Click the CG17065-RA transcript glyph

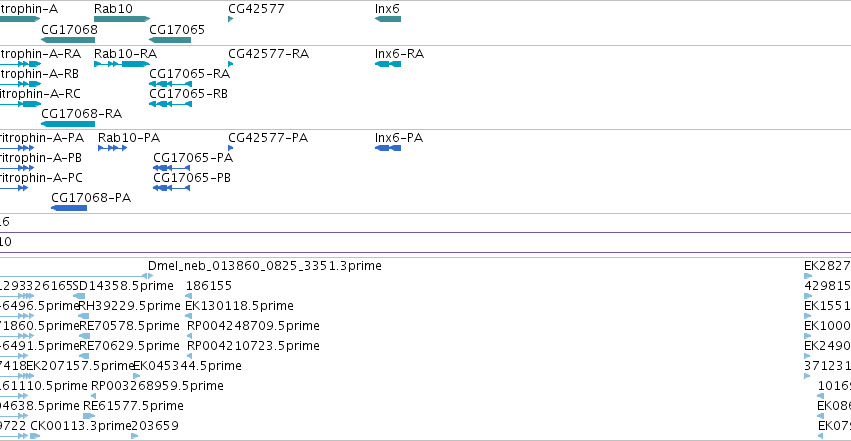tap(170, 84)
